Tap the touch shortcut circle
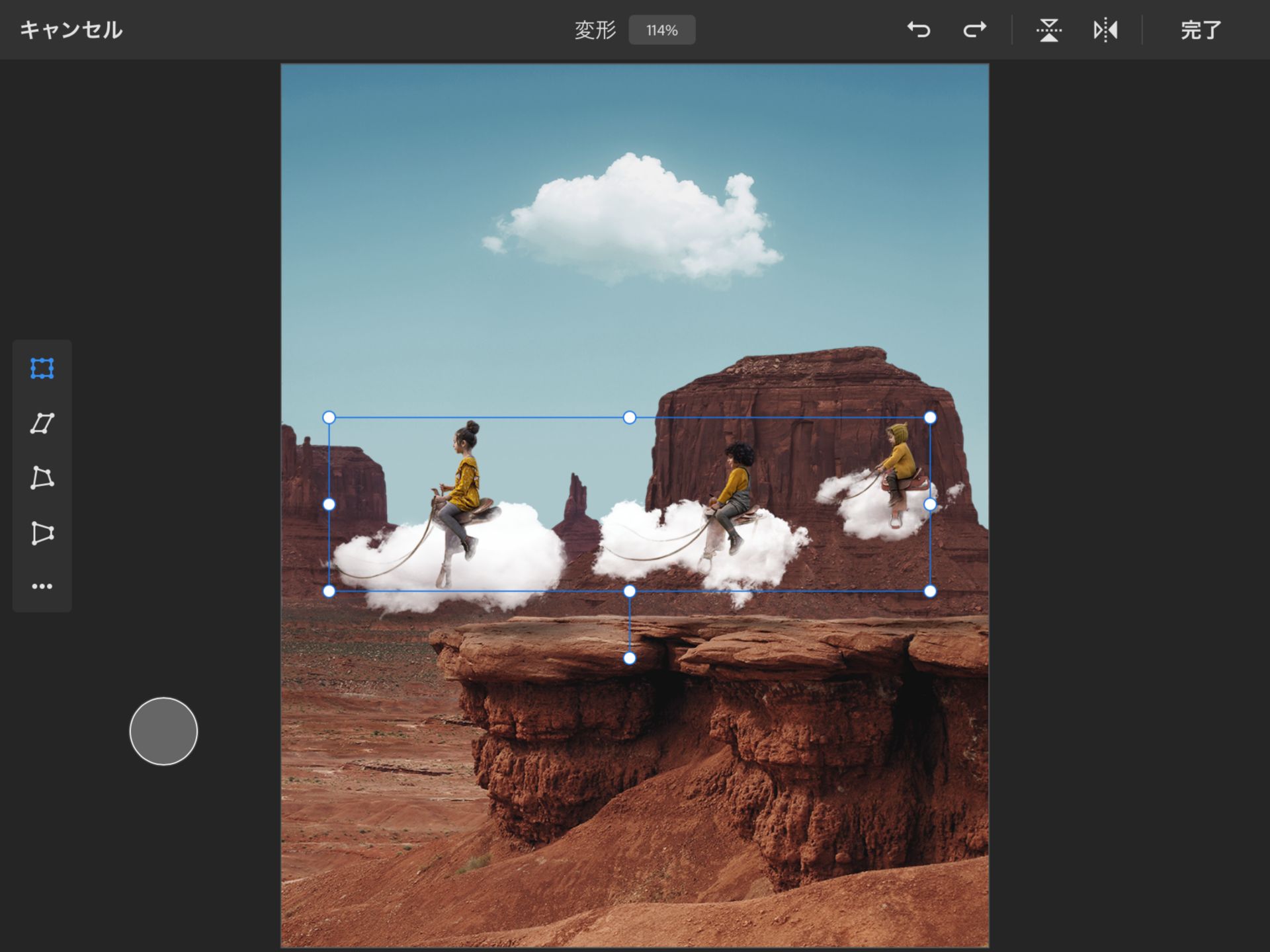The height and width of the screenshot is (952, 1270). coord(163,731)
